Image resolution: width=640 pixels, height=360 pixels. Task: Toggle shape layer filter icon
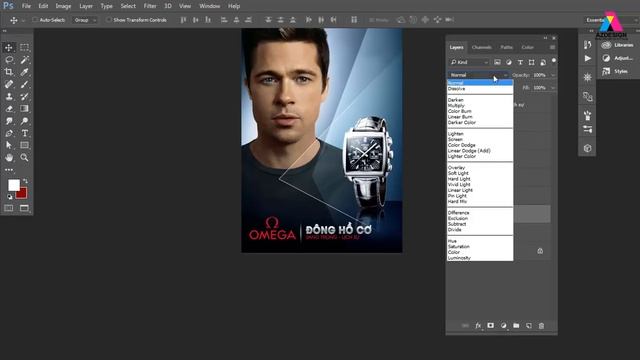pyautogui.click(x=531, y=62)
